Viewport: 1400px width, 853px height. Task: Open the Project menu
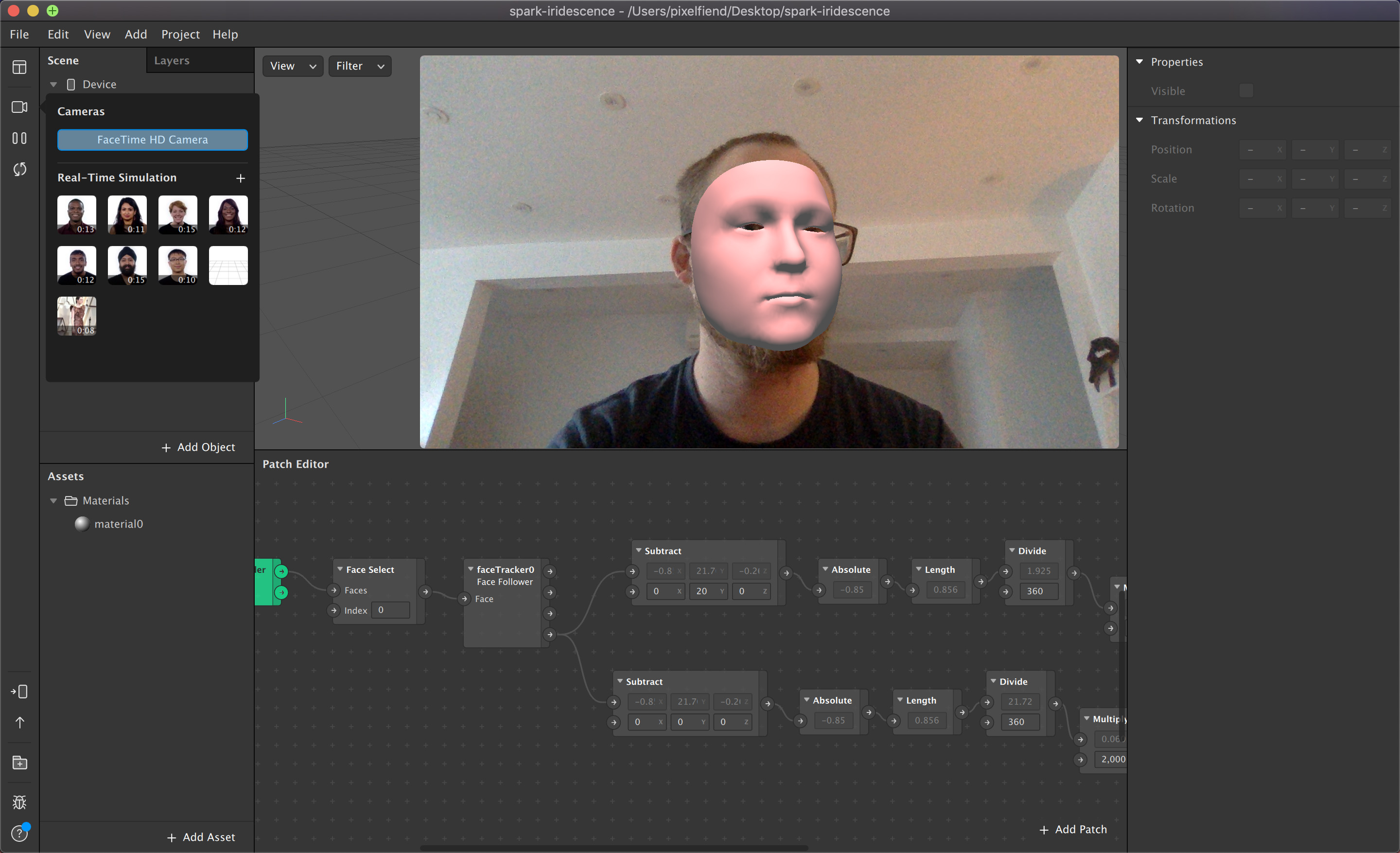point(180,34)
